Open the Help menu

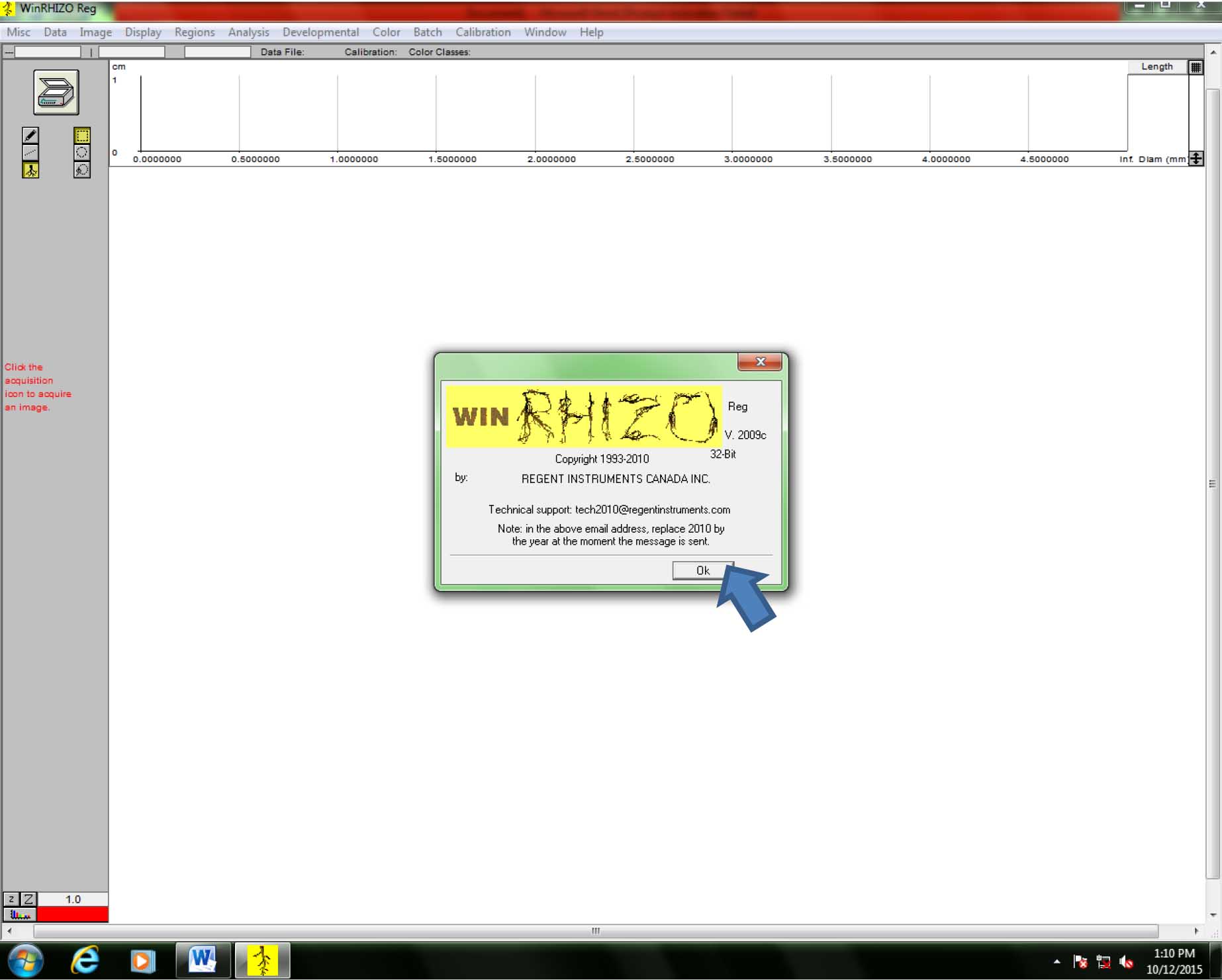(x=591, y=32)
